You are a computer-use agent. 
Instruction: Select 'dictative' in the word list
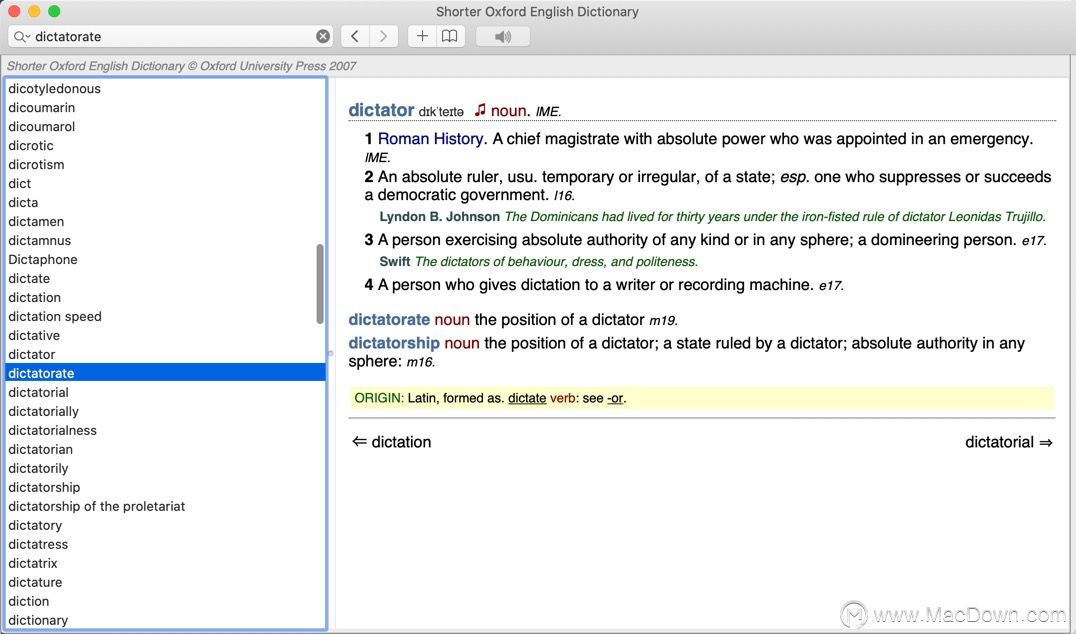coord(165,336)
